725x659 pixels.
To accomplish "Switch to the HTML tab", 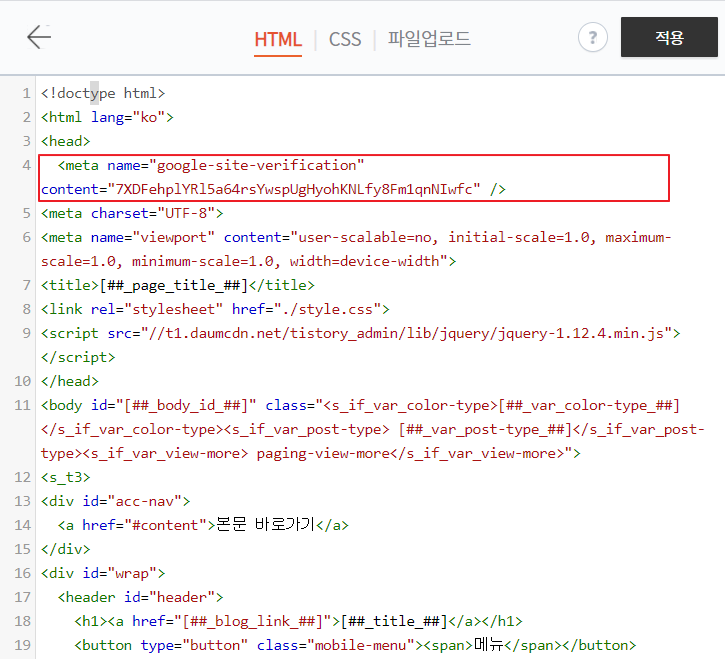I will click(x=278, y=40).
